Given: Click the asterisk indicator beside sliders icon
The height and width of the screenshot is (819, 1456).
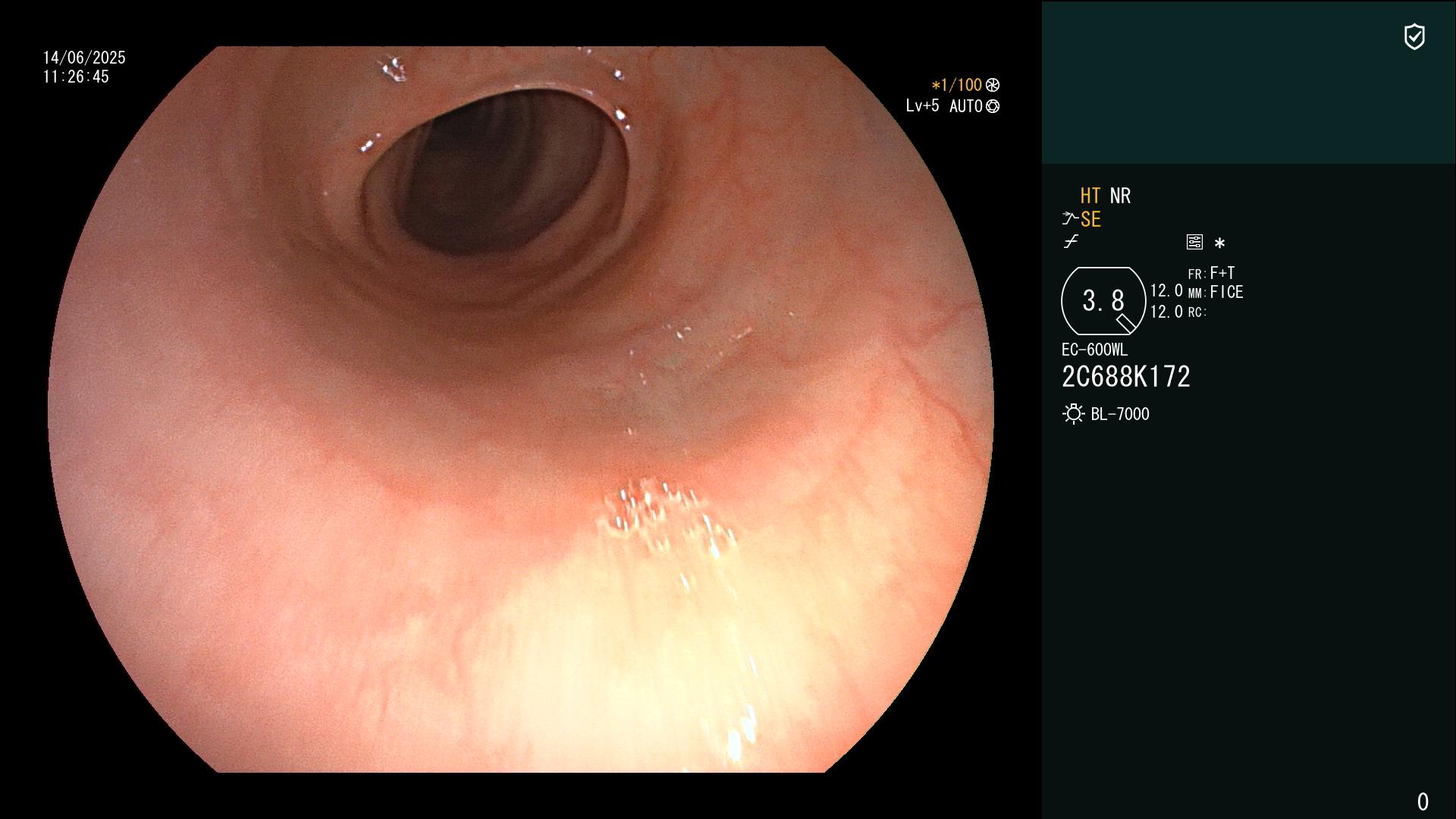Looking at the screenshot, I should [1219, 243].
